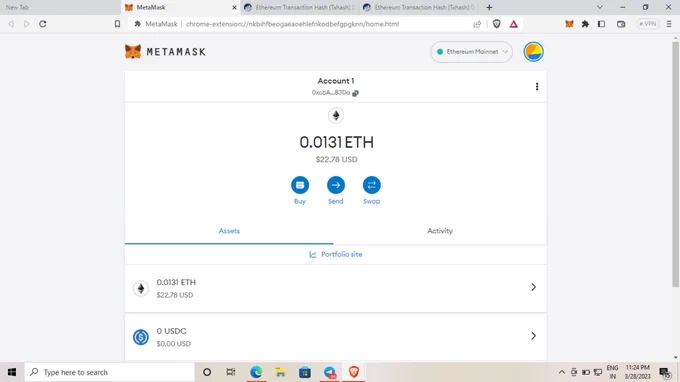Click the share page icon
680x382 pixels.
477,24
